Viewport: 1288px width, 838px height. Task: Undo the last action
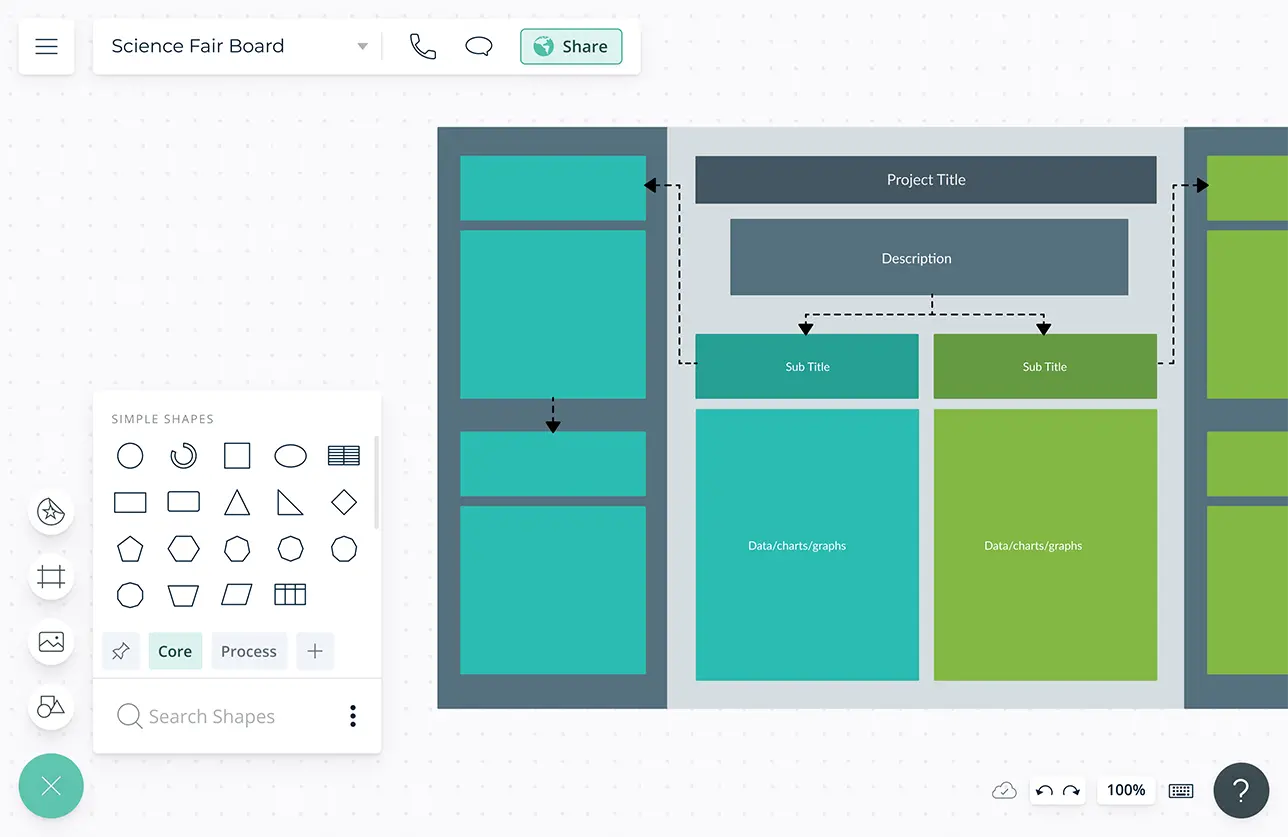tap(1045, 791)
